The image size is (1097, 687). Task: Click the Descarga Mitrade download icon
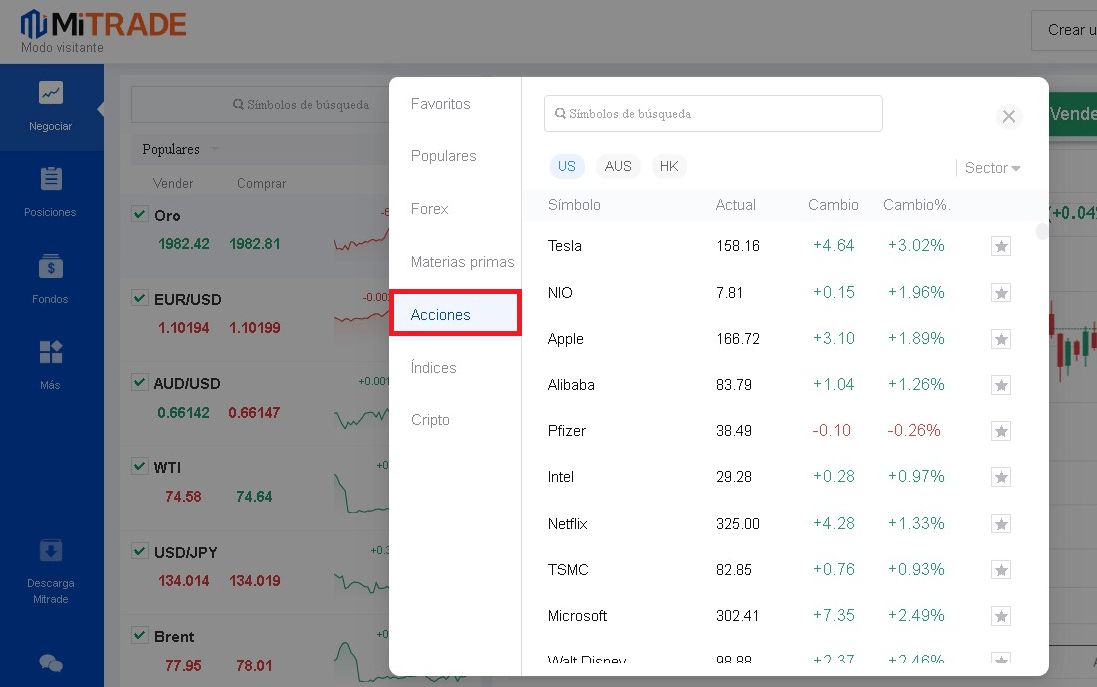pyautogui.click(x=50, y=551)
